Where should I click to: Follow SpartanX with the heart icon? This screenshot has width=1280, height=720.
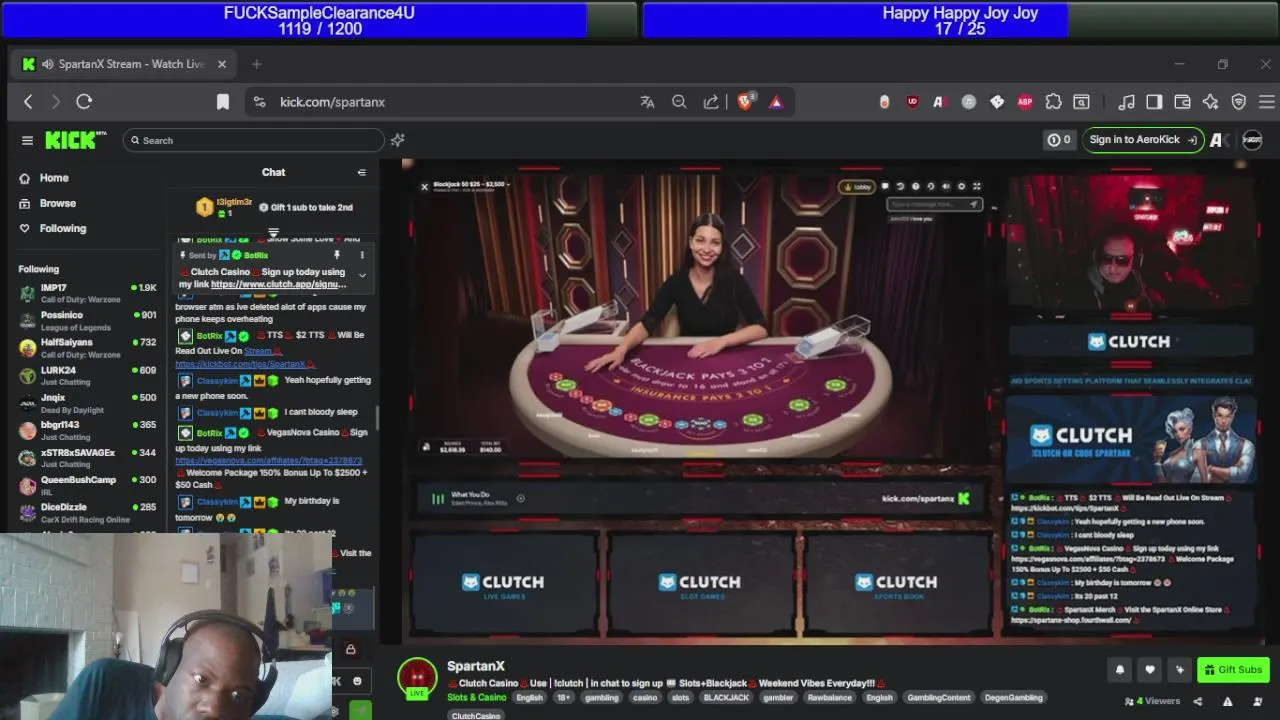1150,670
